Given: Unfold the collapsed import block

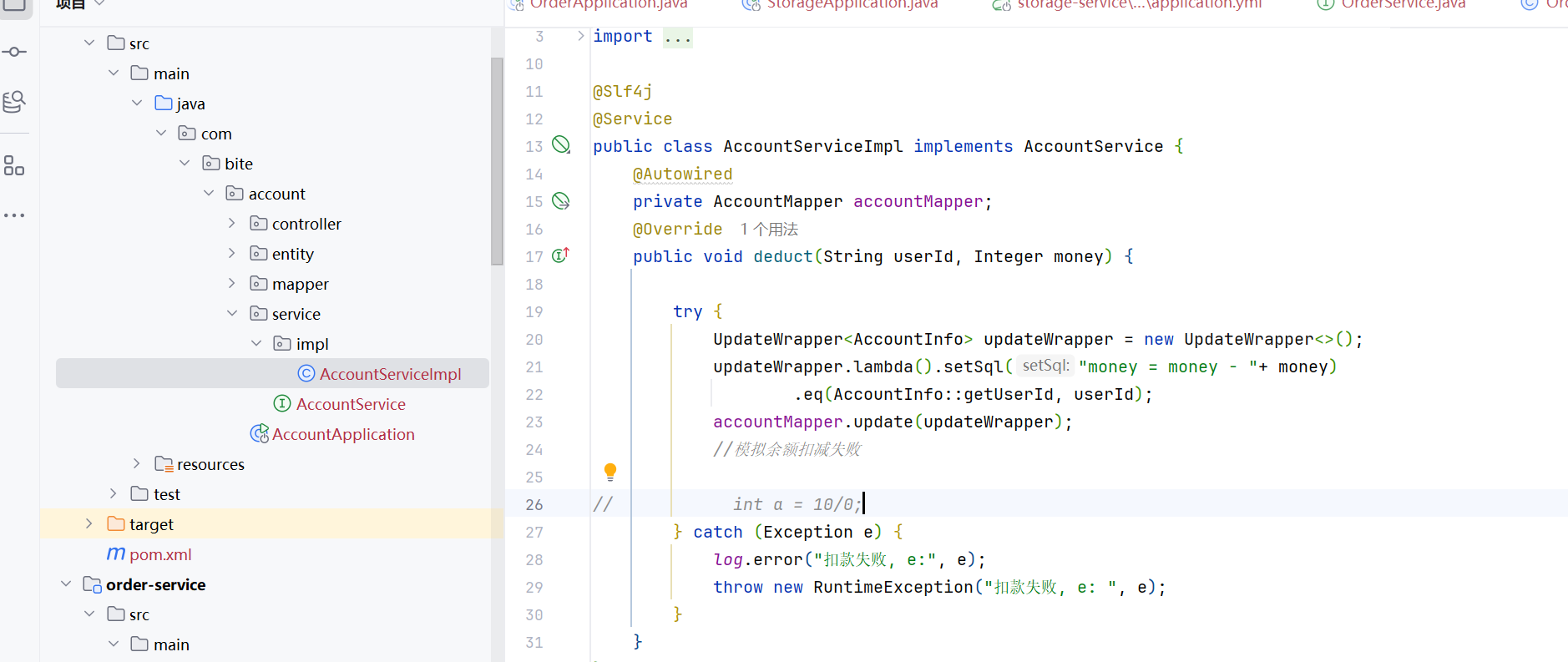Looking at the screenshot, I should 580,36.
